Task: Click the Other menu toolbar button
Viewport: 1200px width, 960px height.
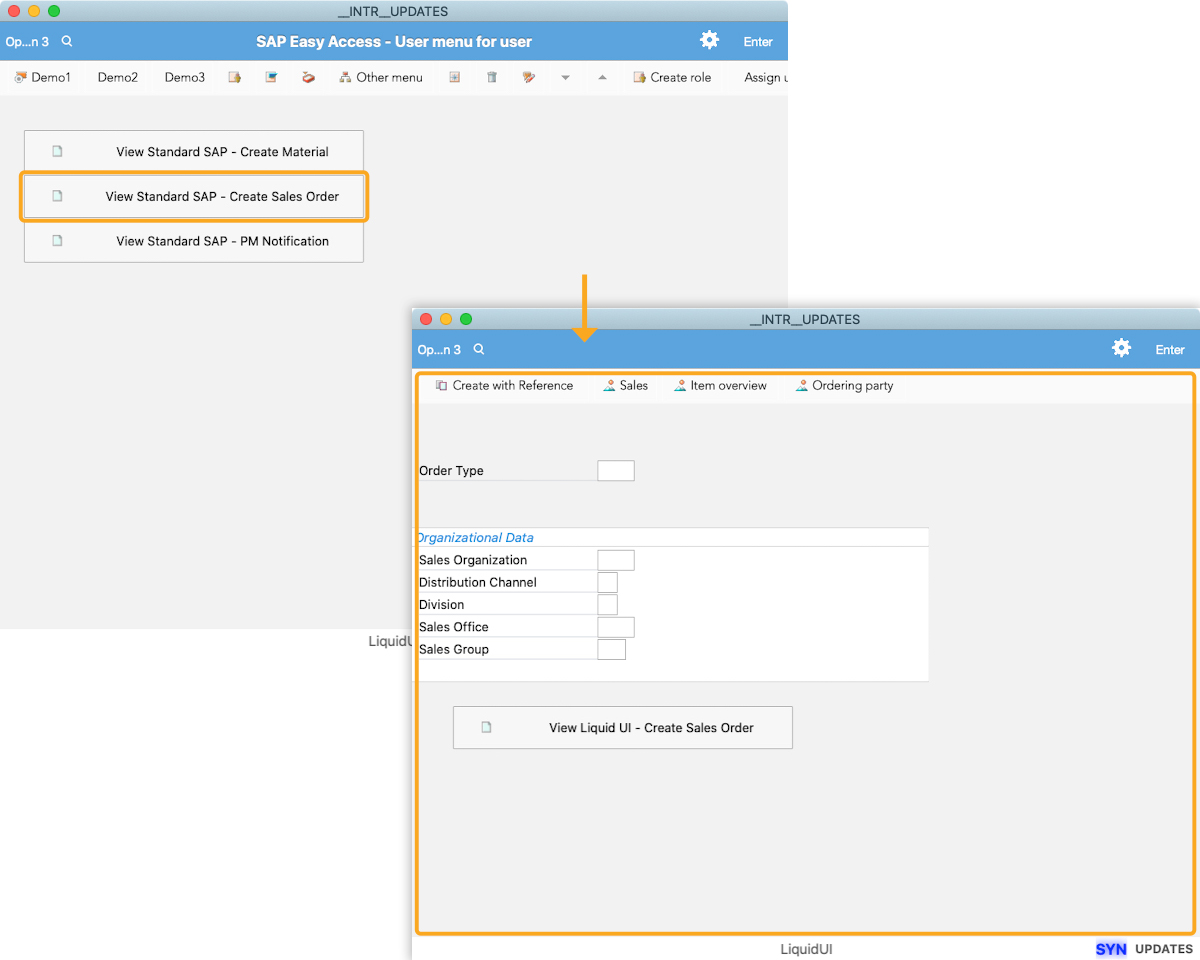Action: (x=381, y=77)
